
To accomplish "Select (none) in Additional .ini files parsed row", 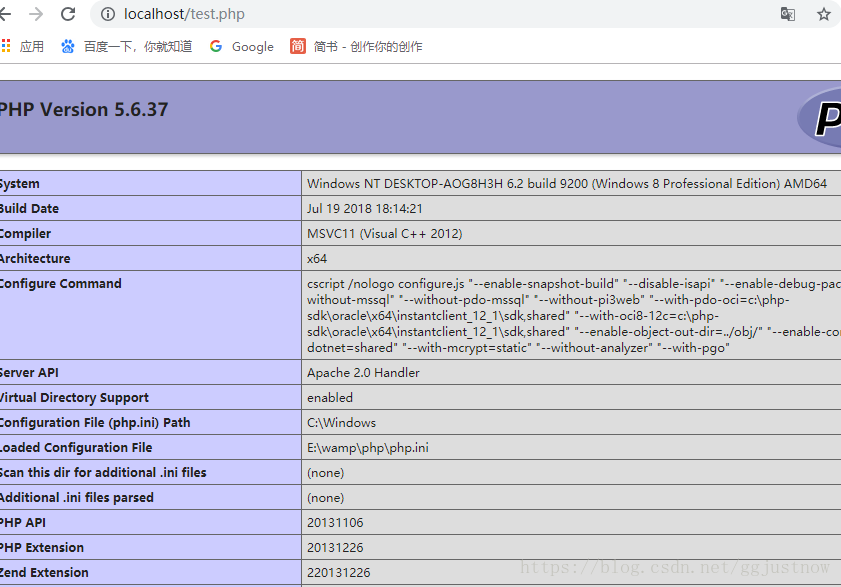I will 326,498.
